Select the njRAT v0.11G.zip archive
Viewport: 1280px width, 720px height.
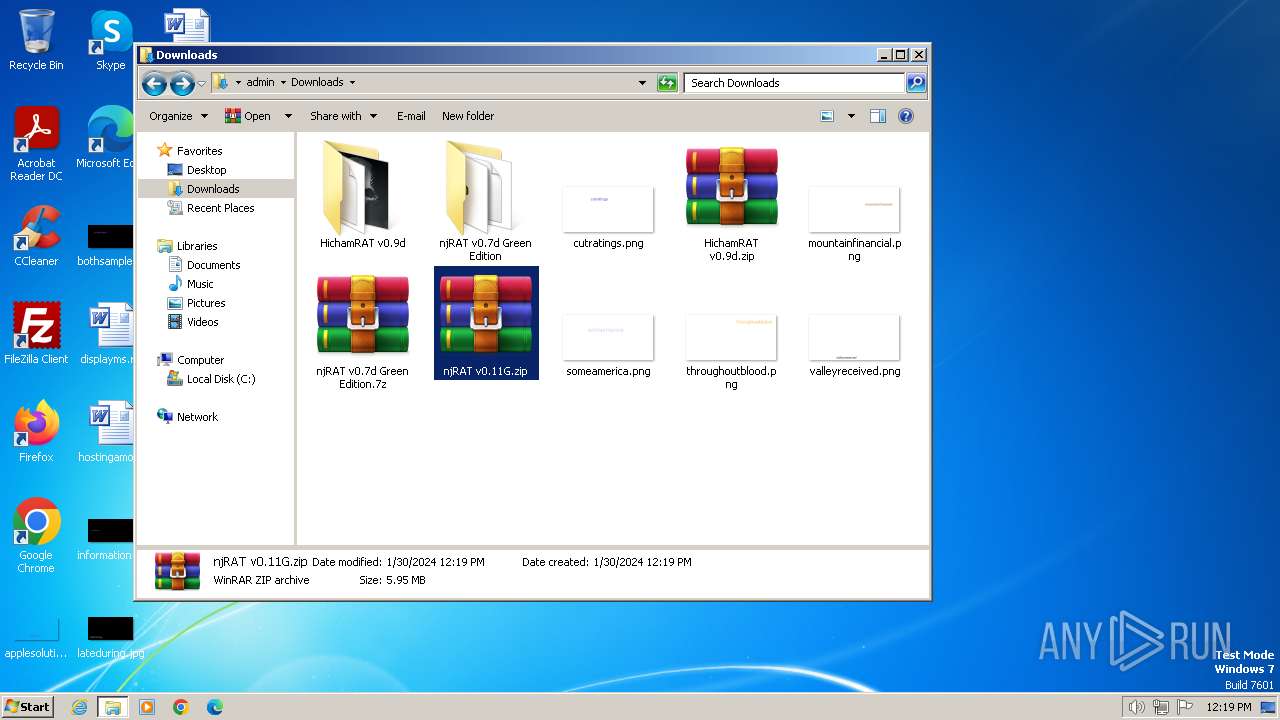coord(486,323)
